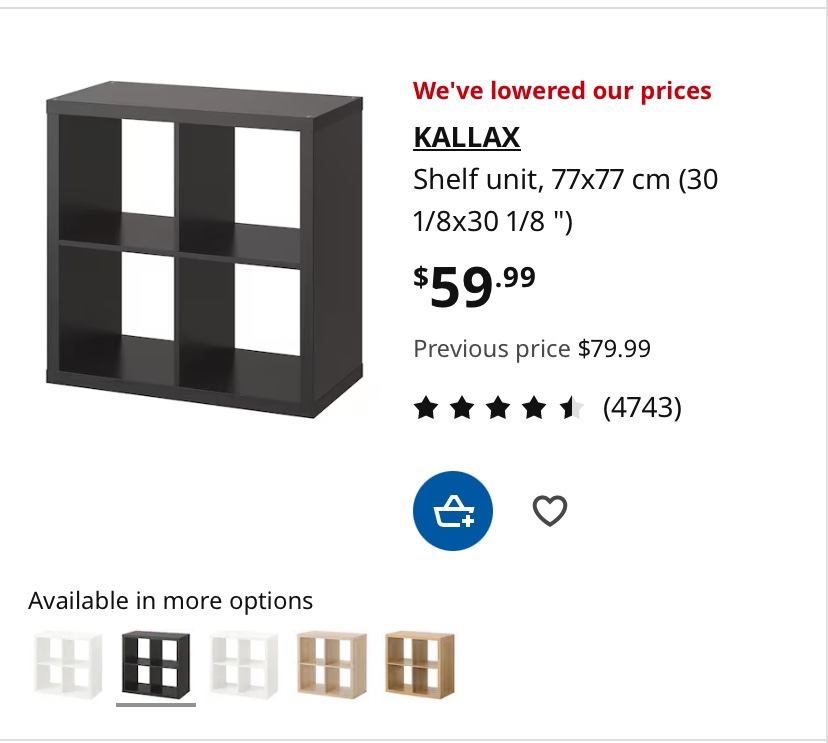The width and height of the screenshot is (828, 743).
Task: Click the fourth rating star
Action: 535,407
